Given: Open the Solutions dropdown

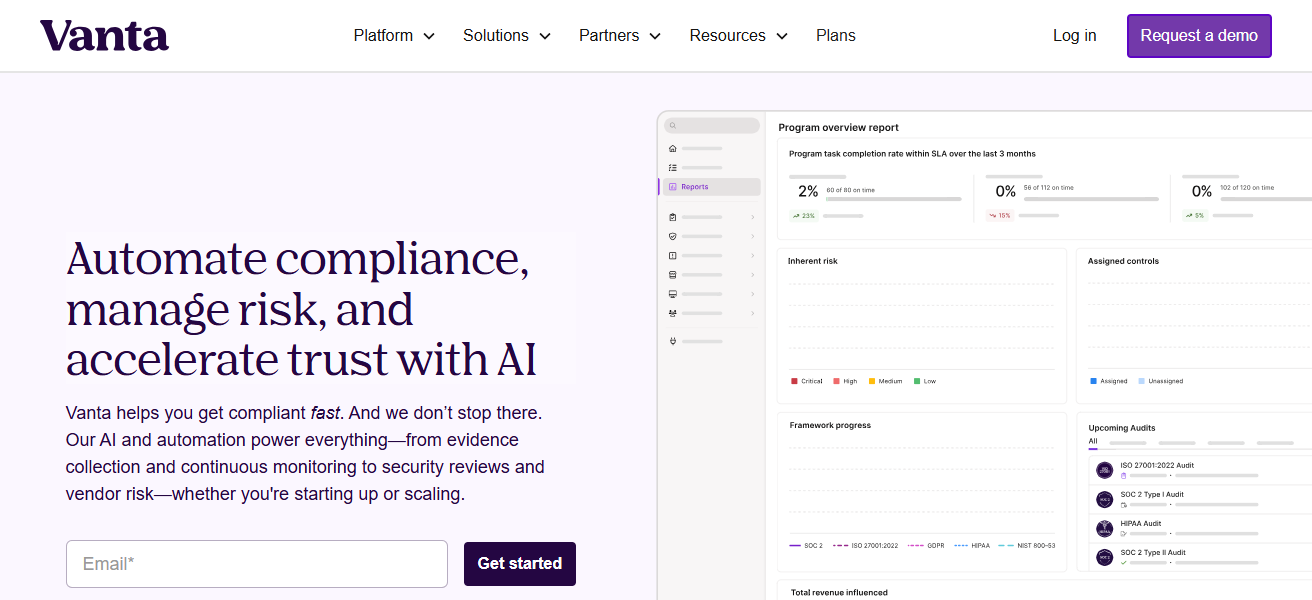Looking at the screenshot, I should click(506, 36).
